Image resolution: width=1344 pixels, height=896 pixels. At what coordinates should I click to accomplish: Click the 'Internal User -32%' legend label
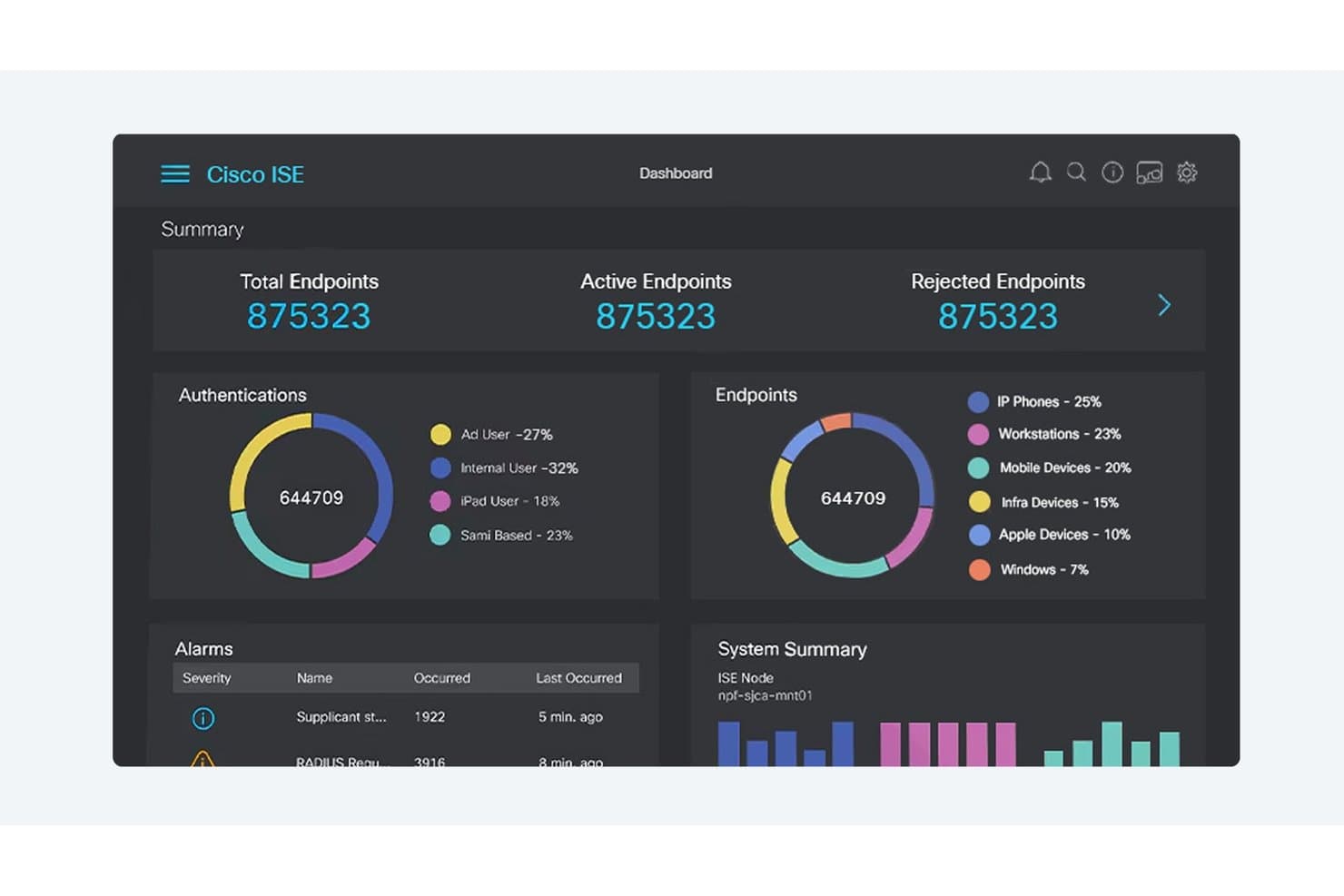(x=519, y=468)
